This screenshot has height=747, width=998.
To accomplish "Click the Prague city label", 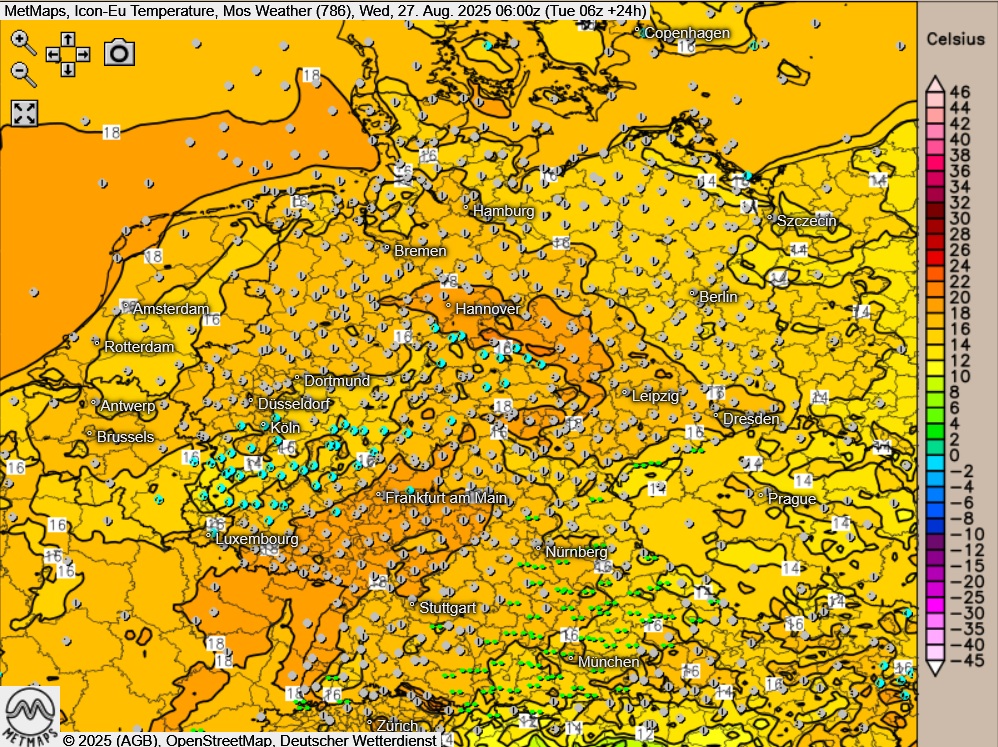I will tap(792, 498).
